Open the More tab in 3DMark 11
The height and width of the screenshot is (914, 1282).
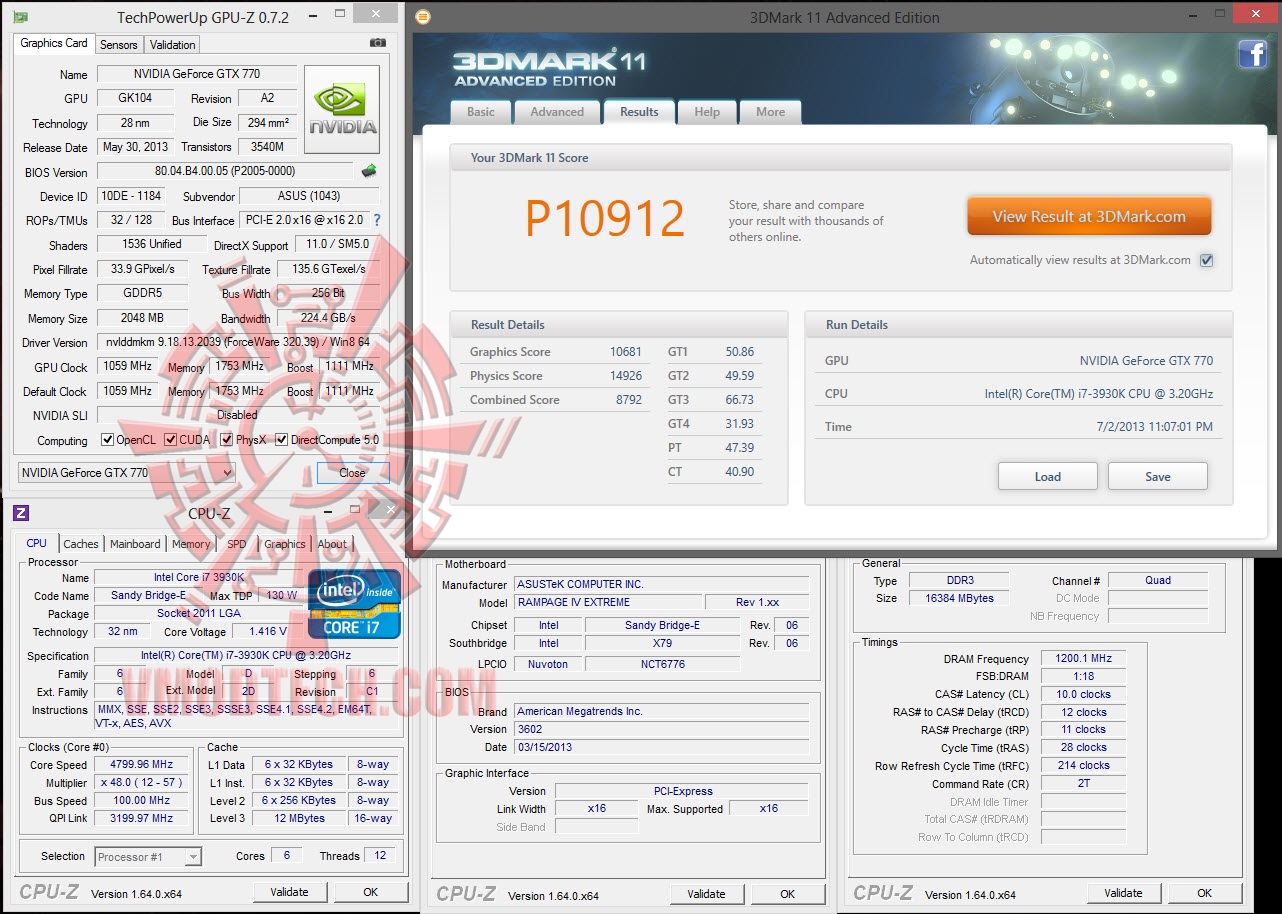(770, 112)
